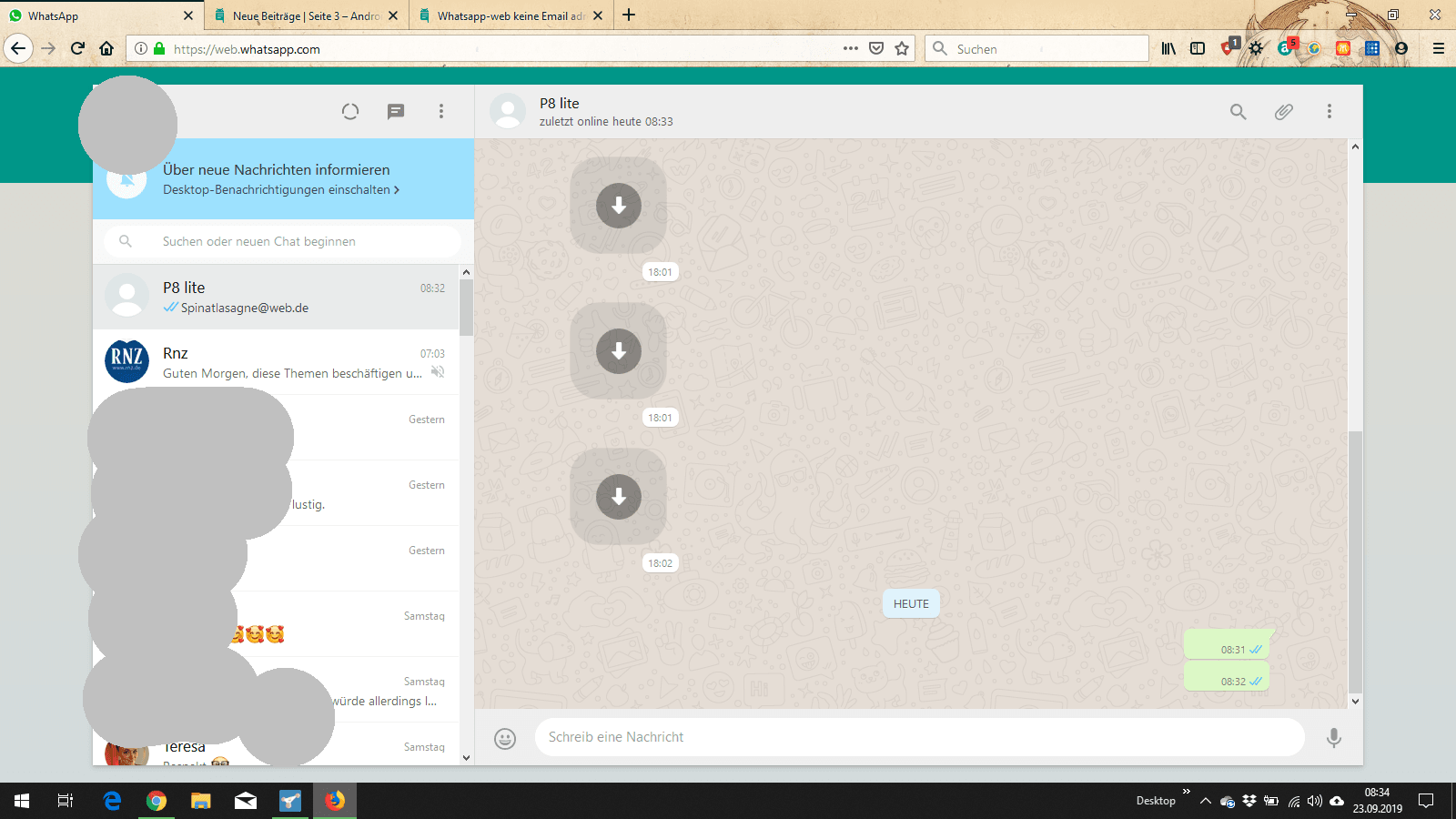Viewport: 1456px width, 819px height.
Task: Download the first media message from 18:01
Action: [x=619, y=206]
